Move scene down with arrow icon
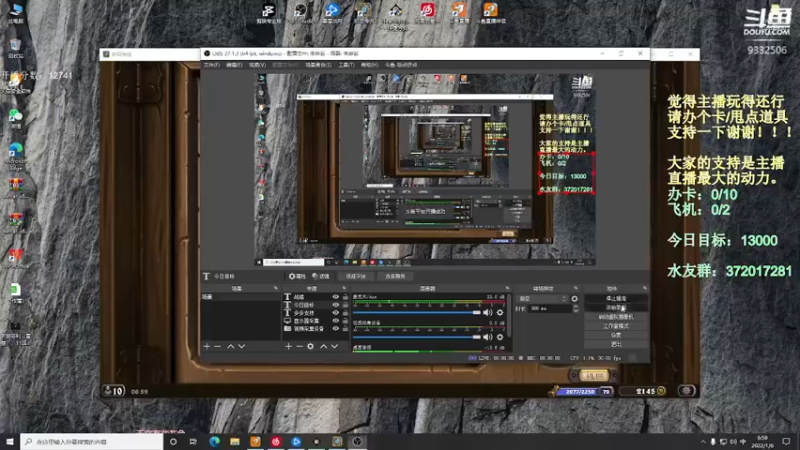The height and width of the screenshot is (450, 800). pos(242,346)
